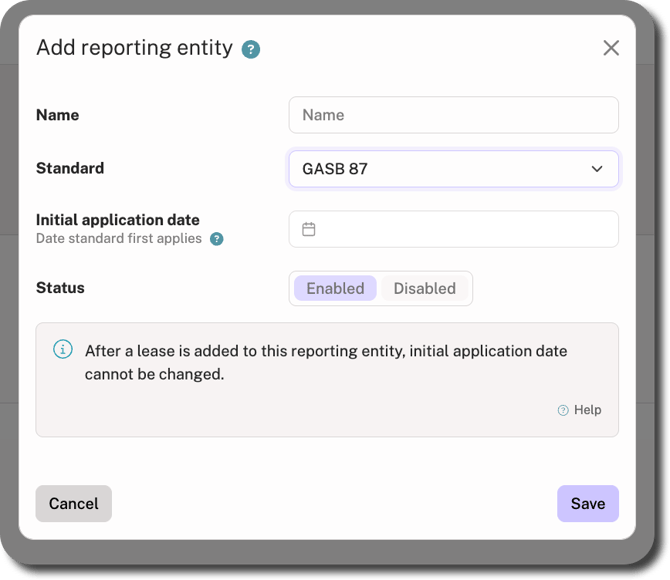Click the calendar icon in date field
The image size is (670, 580).
[309, 229]
